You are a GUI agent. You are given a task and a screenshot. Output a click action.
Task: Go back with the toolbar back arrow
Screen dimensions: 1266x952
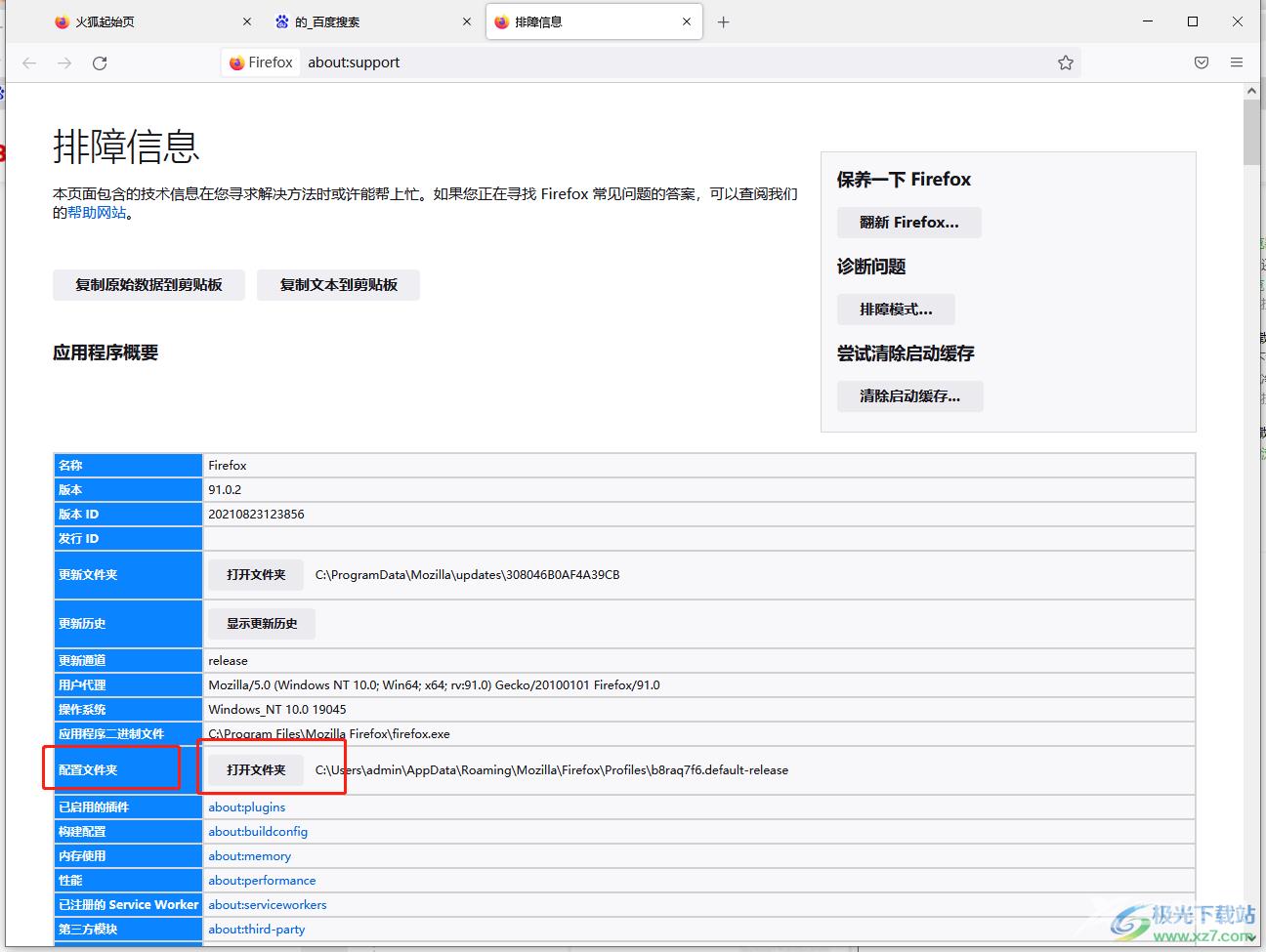click(29, 62)
